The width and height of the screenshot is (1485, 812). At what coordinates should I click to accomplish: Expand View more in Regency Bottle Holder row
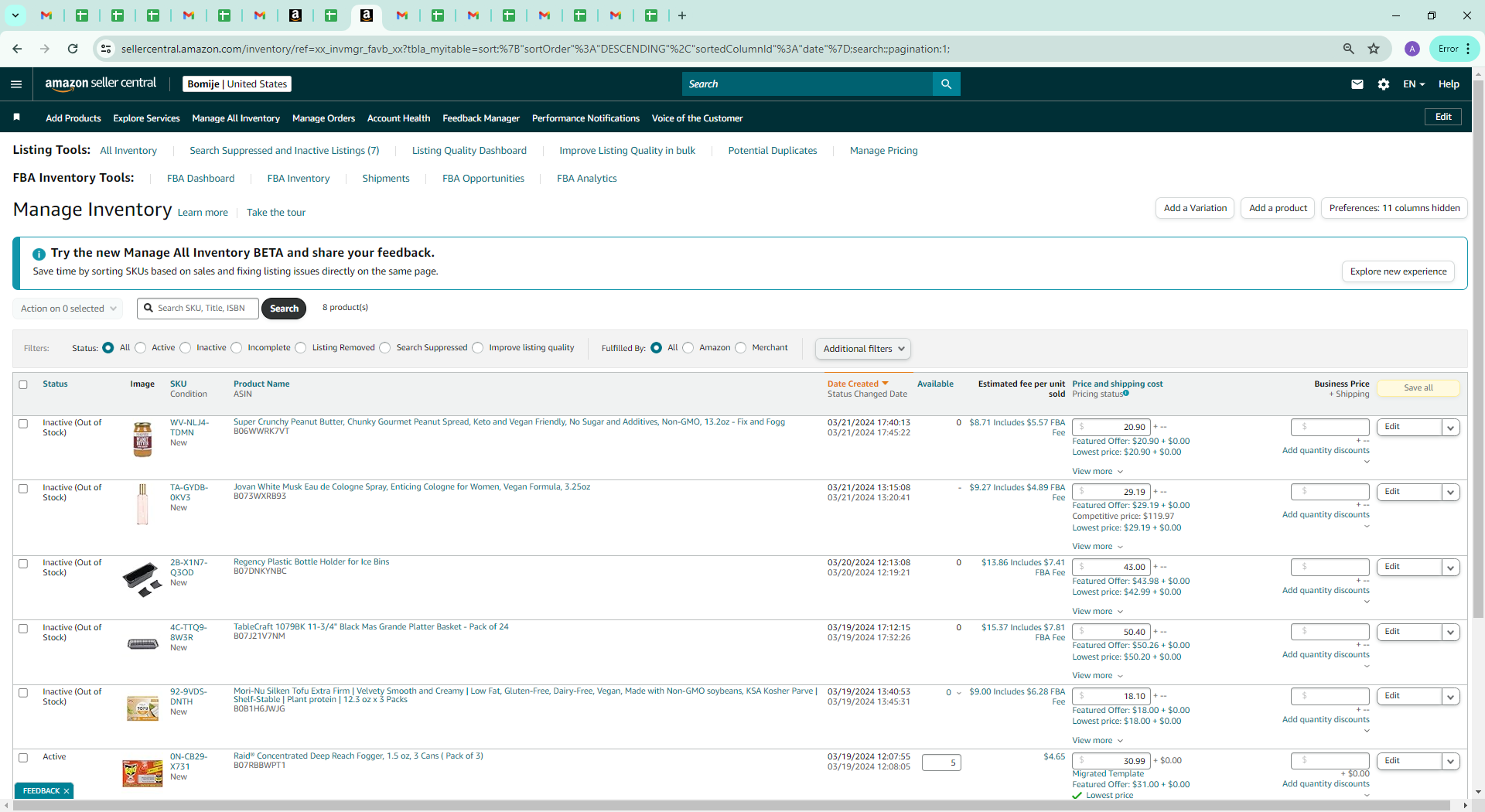point(1098,612)
